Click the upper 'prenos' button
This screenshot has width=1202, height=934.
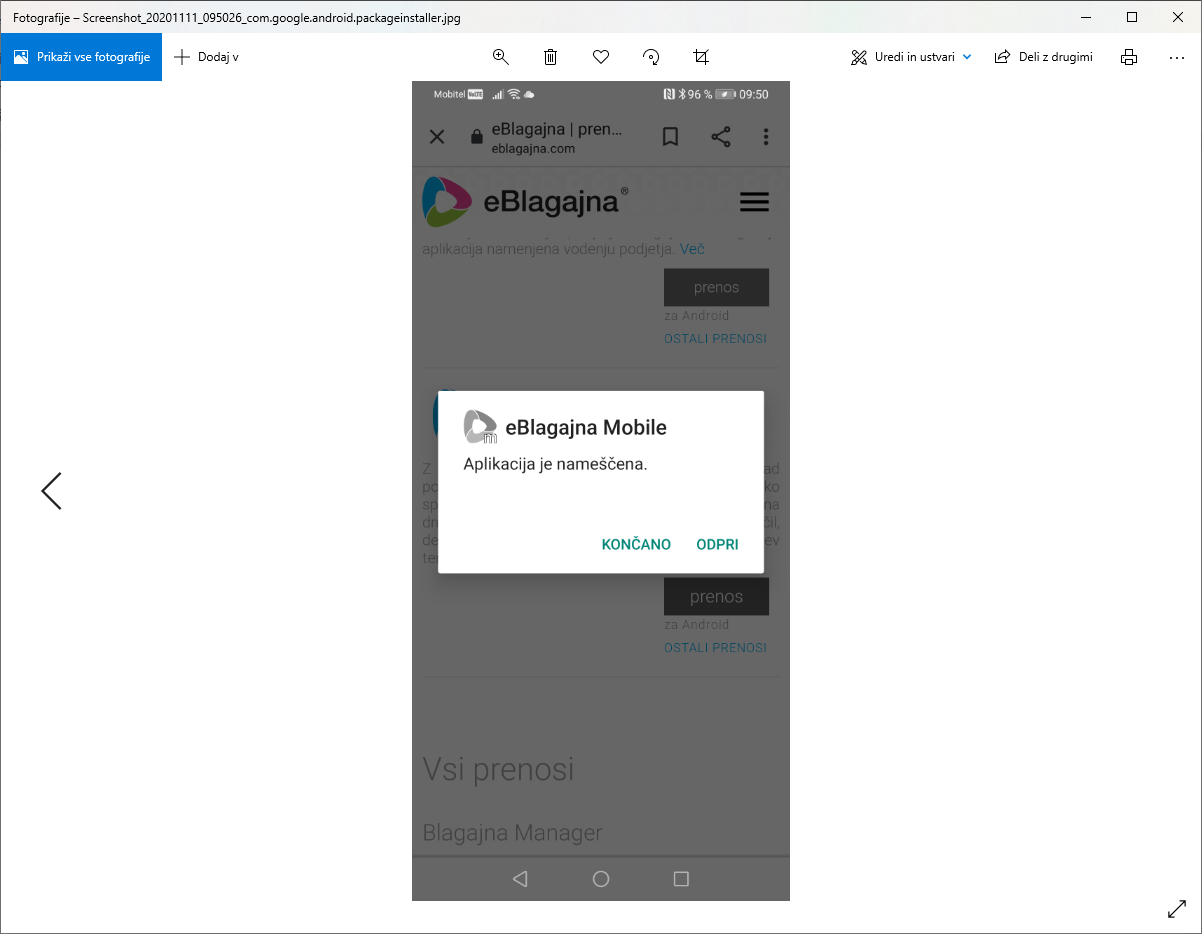[716, 287]
